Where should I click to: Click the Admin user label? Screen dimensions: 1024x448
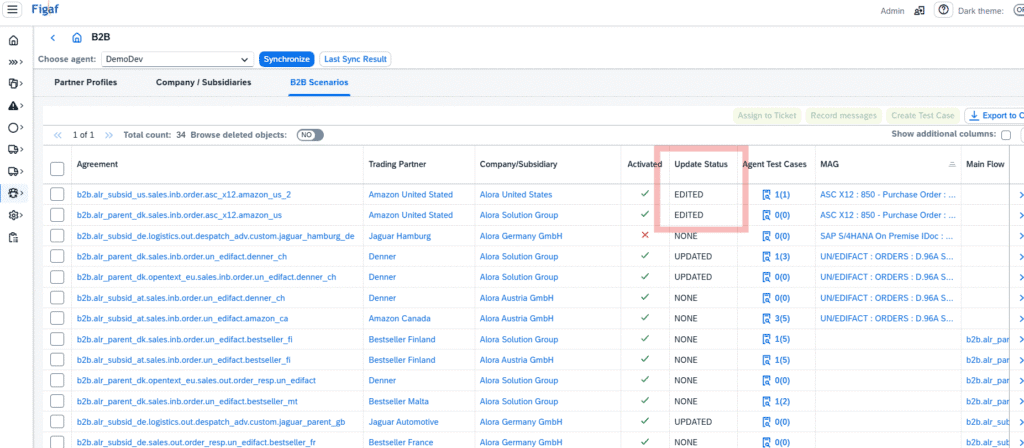pos(893,11)
